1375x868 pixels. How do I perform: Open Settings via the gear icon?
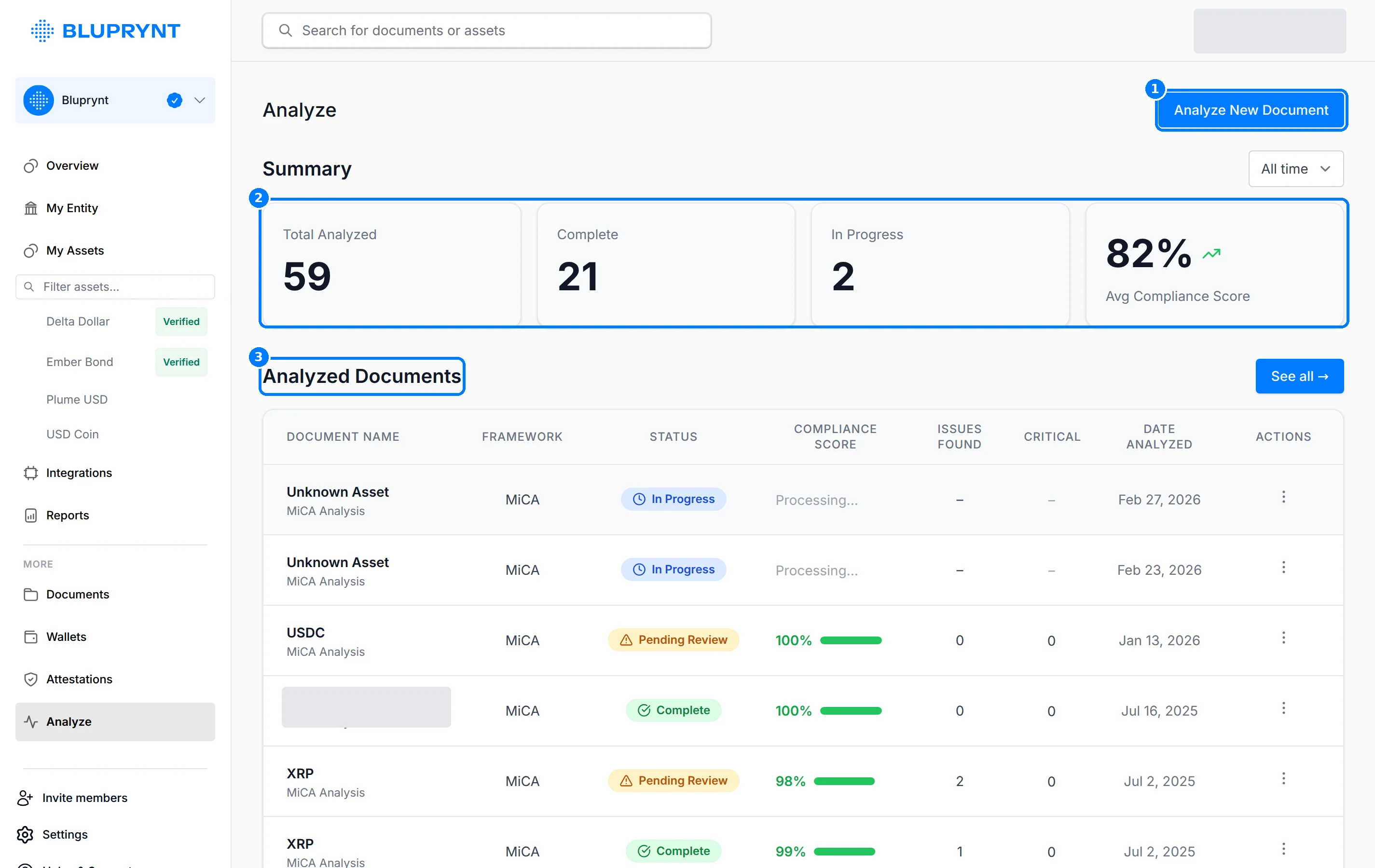pyautogui.click(x=25, y=834)
